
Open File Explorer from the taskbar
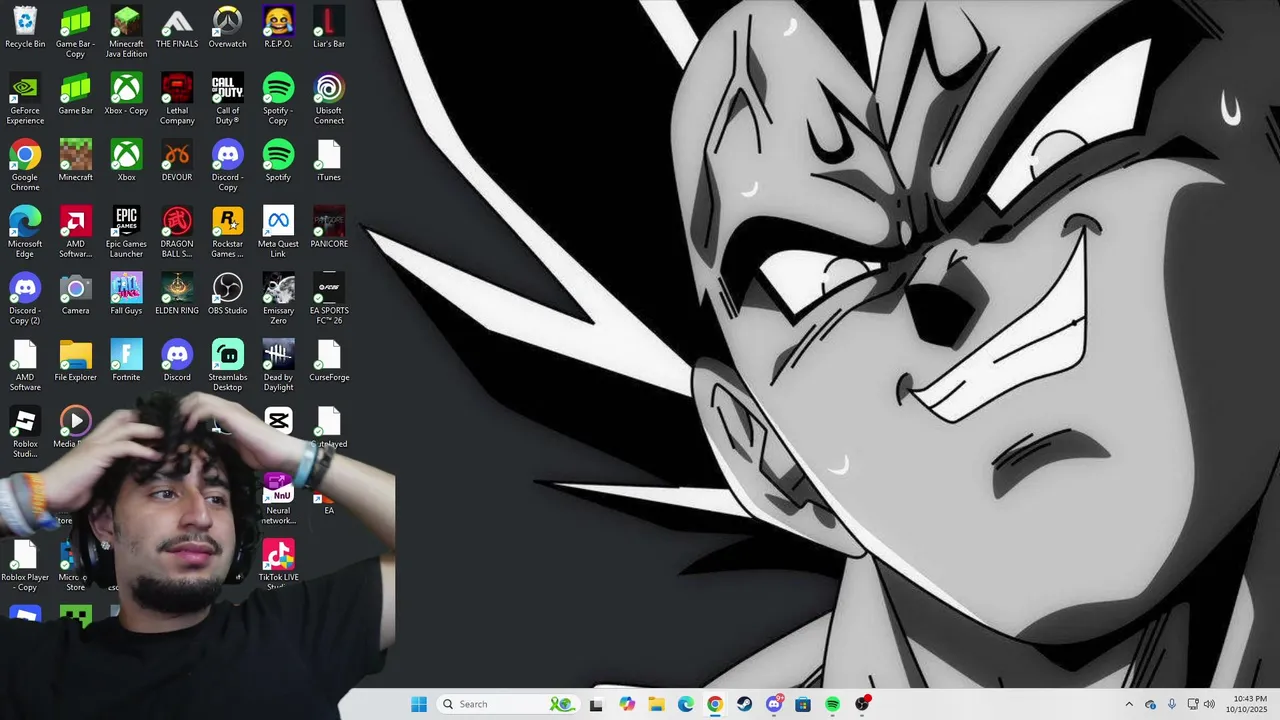pyautogui.click(x=656, y=704)
